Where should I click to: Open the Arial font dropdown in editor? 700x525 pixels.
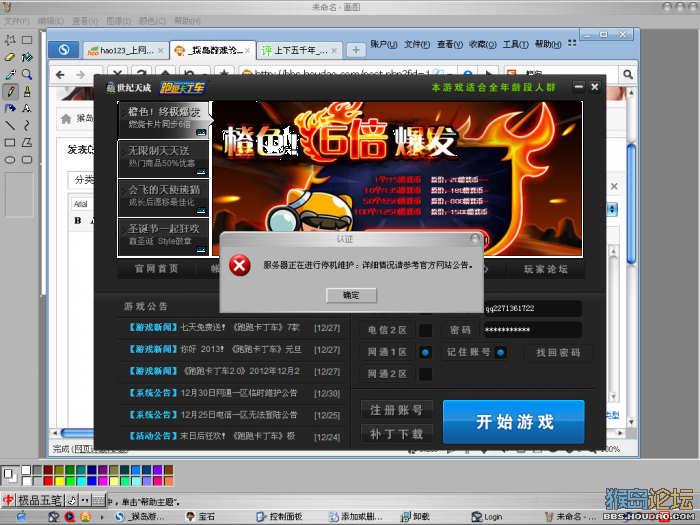82,204
